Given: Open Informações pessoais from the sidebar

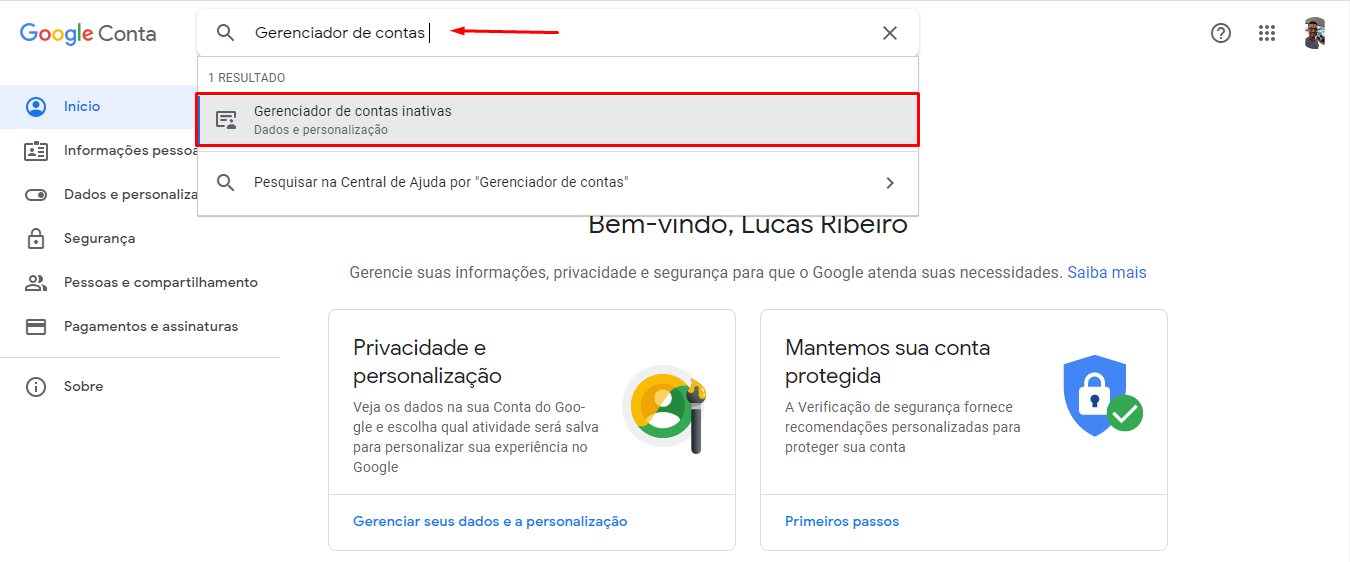Looking at the screenshot, I should 130,151.
